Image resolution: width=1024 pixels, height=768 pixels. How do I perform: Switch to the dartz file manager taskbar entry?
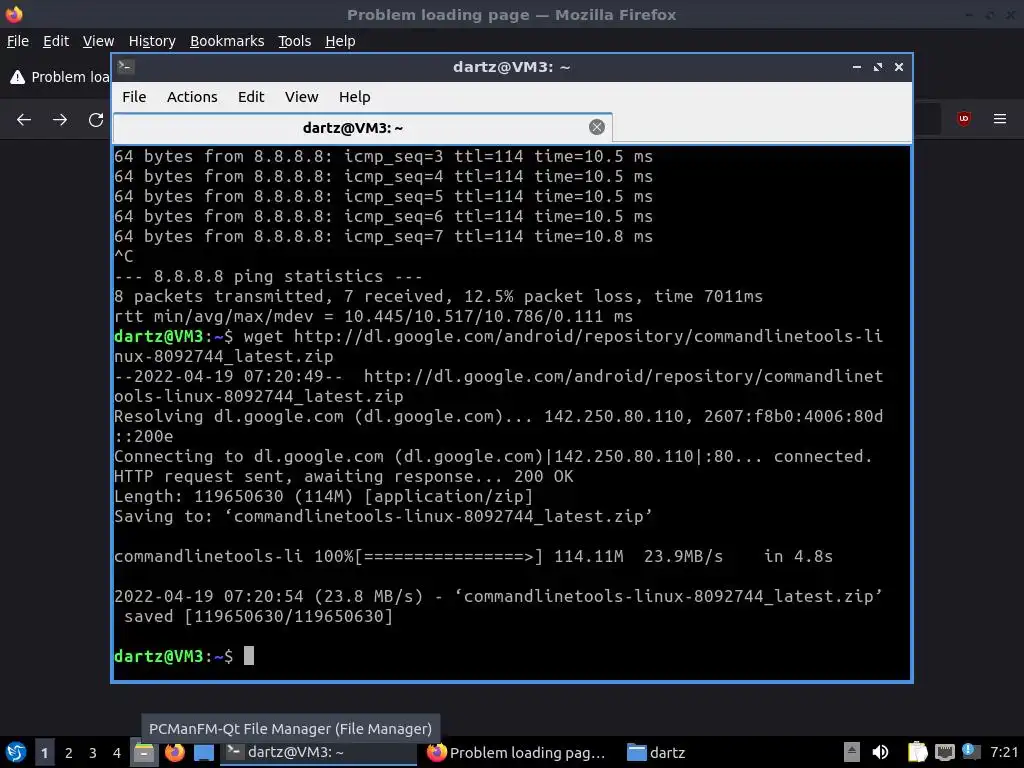click(x=656, y=752)
